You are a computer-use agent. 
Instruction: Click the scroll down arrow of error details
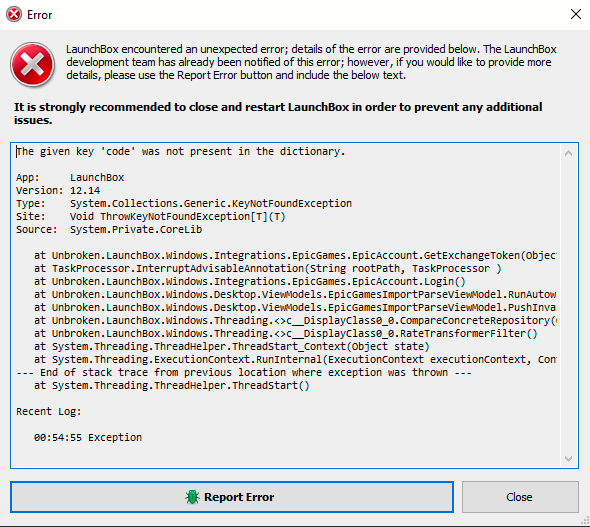(x=569, y=459)
